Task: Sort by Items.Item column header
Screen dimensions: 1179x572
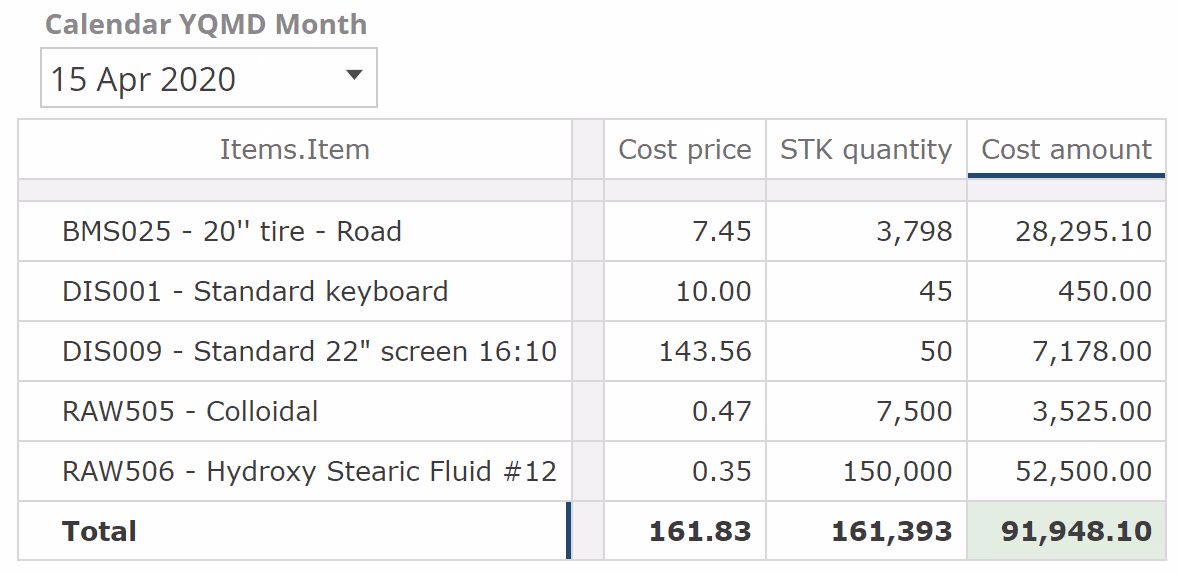Action: coord(294,150)
